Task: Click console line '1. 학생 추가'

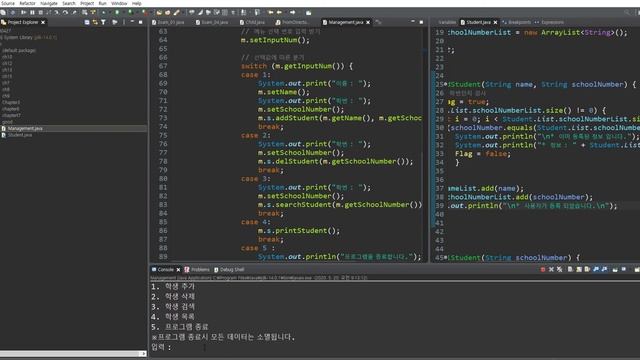Action: 173,287
